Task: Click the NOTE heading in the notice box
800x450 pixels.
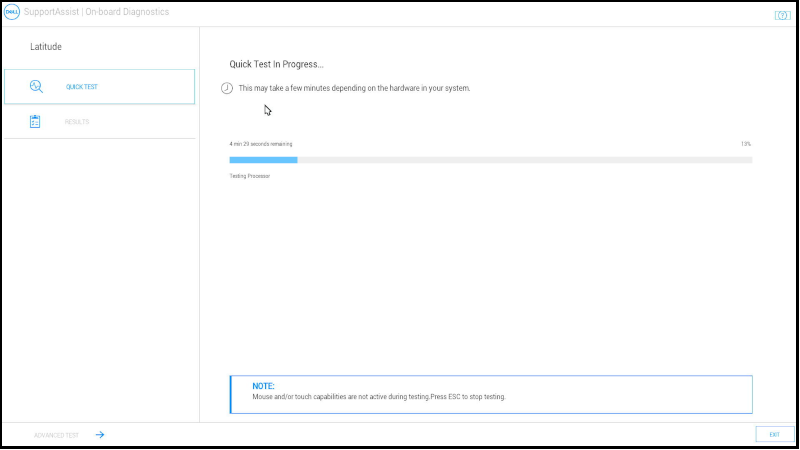Action: (x=263, y=386)
